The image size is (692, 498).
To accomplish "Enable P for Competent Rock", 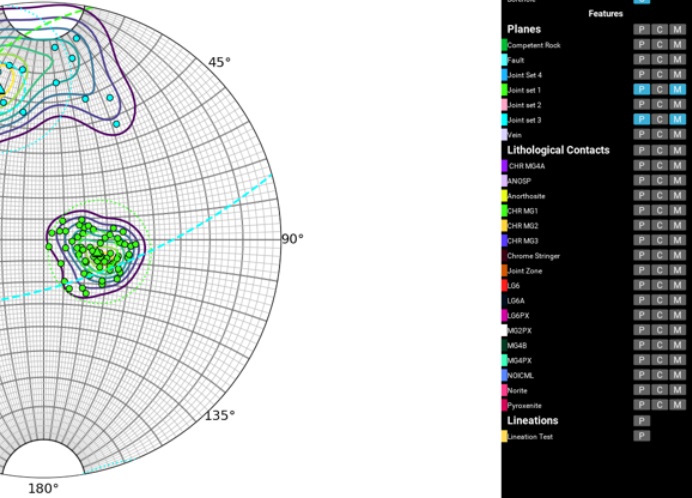I will [x=641, y=45].
